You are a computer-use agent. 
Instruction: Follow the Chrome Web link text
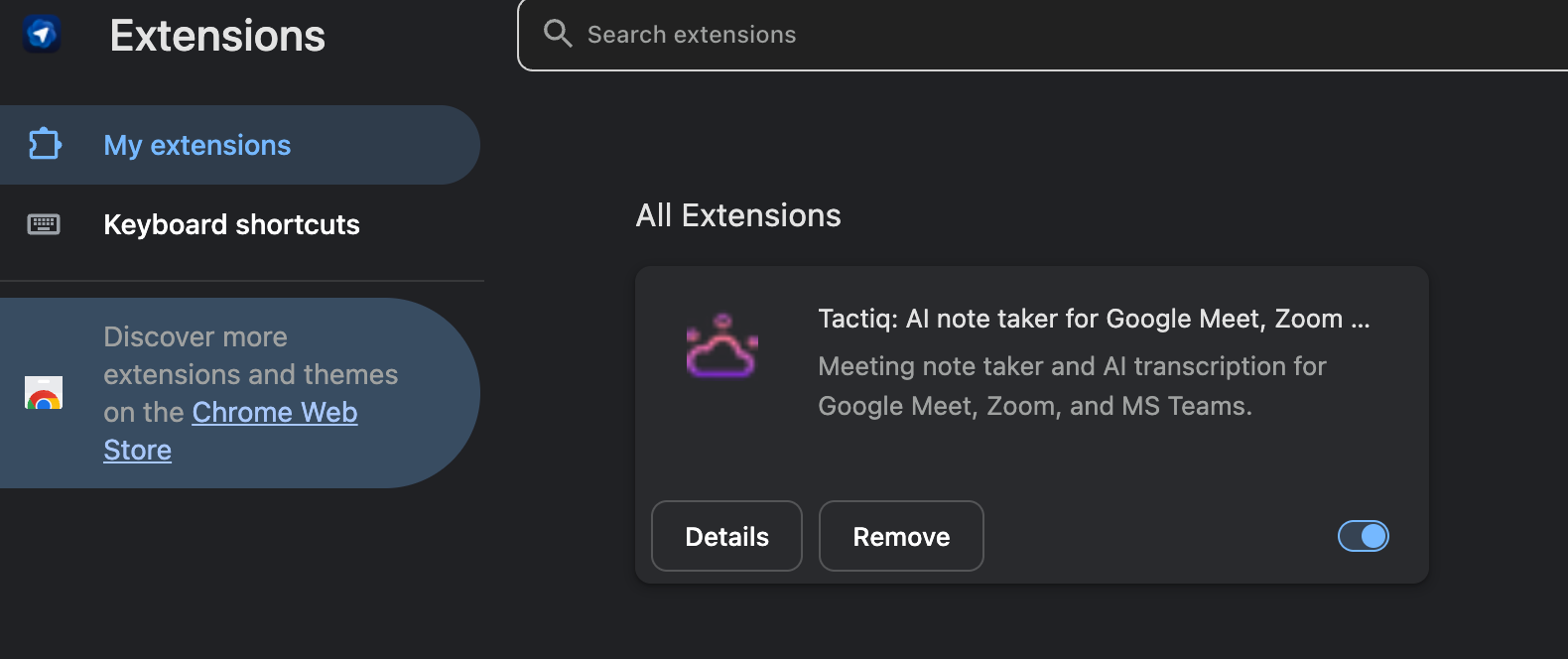[x=274, y=412]
